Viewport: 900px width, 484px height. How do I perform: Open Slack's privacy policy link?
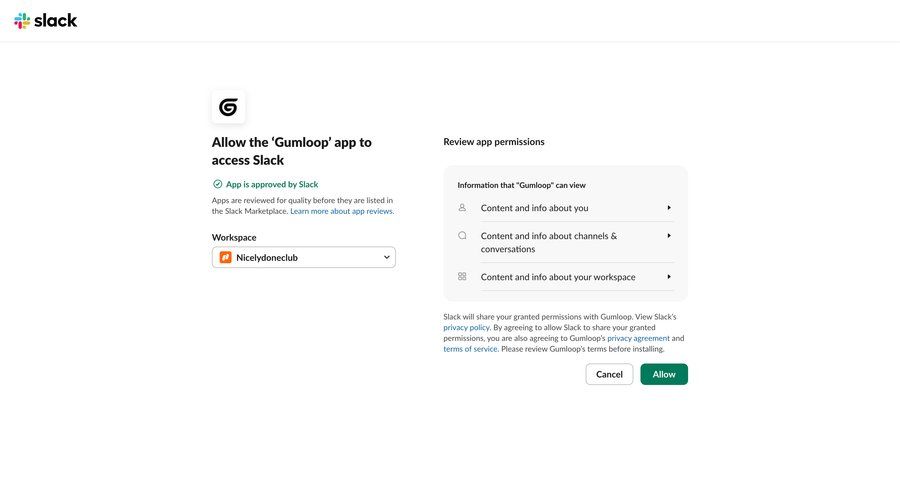click(466, 327)
